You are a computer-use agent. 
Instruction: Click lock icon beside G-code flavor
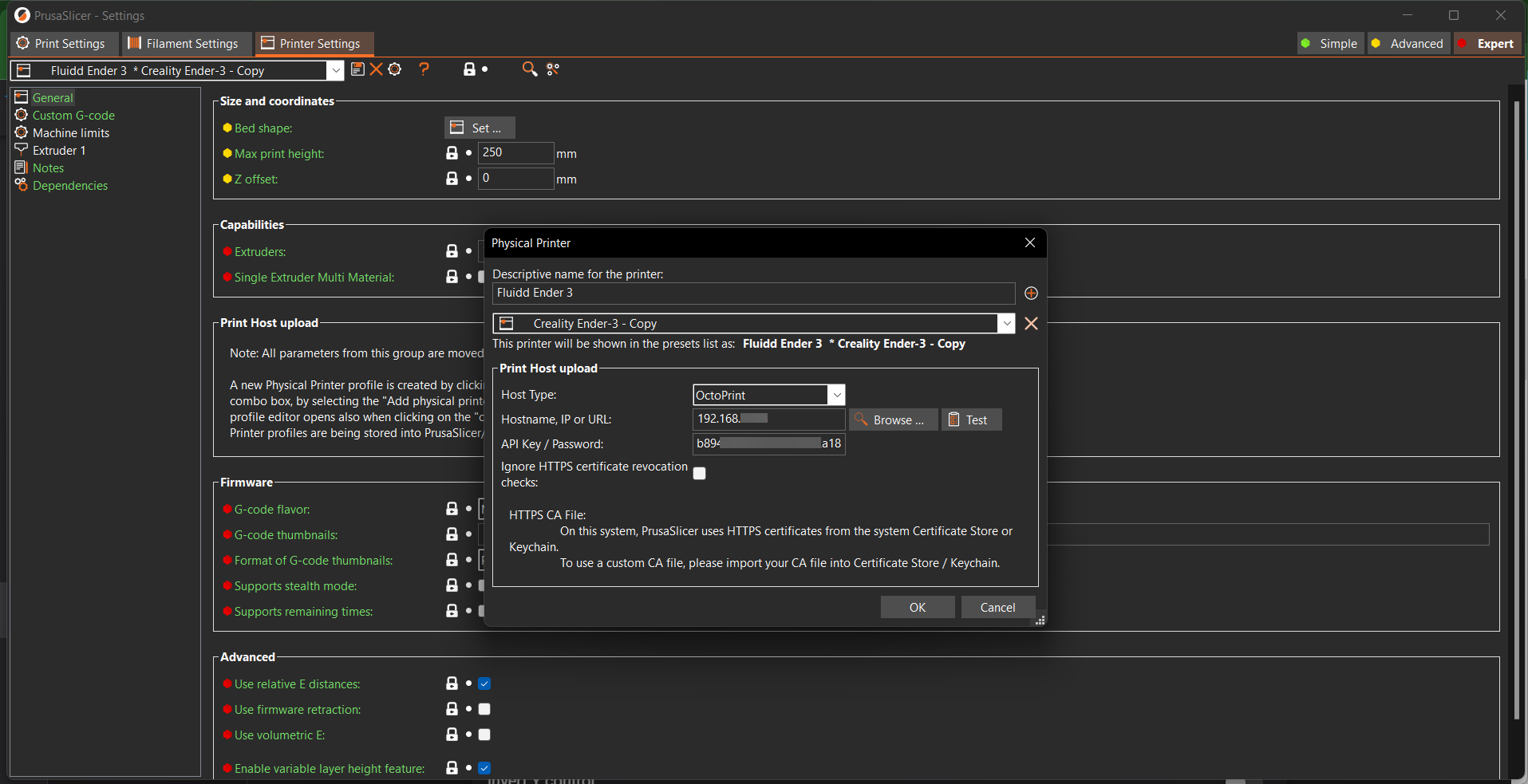[x=452, y=509]
